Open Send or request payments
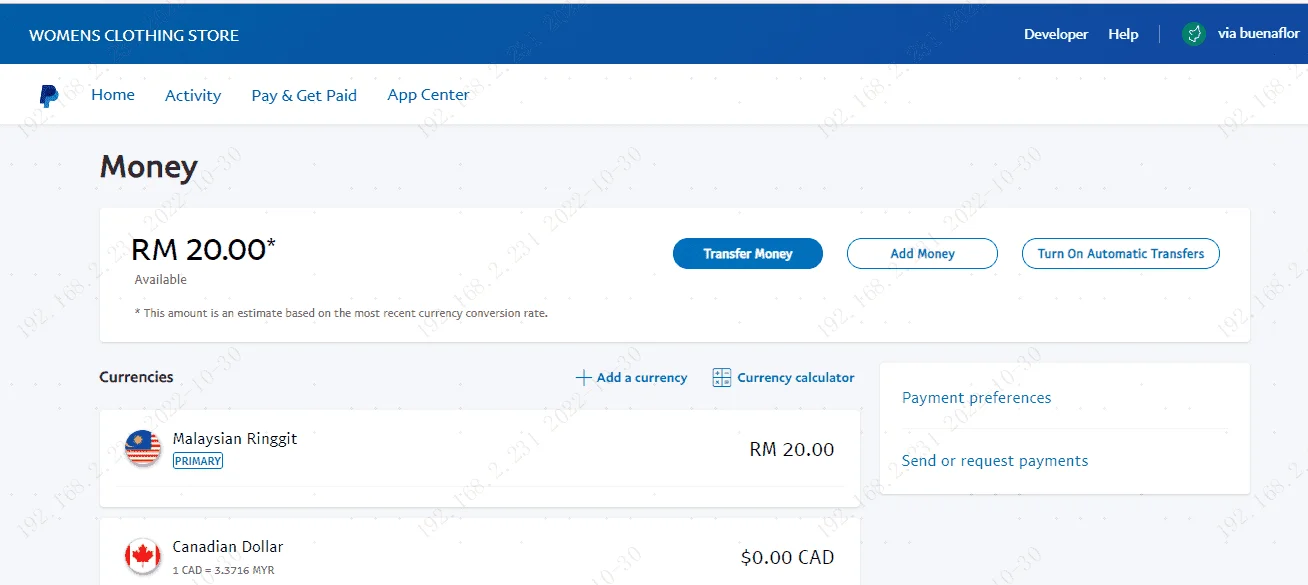The image size is (1308, 585). pyautogui.click(x=995, y=461)
